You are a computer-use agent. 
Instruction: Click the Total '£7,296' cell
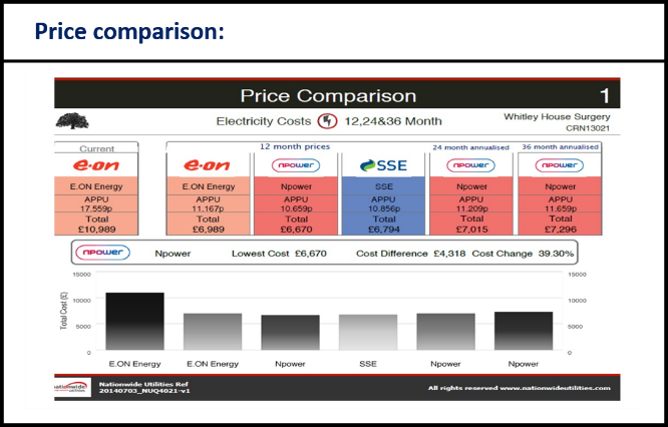(x=560, y=224)
